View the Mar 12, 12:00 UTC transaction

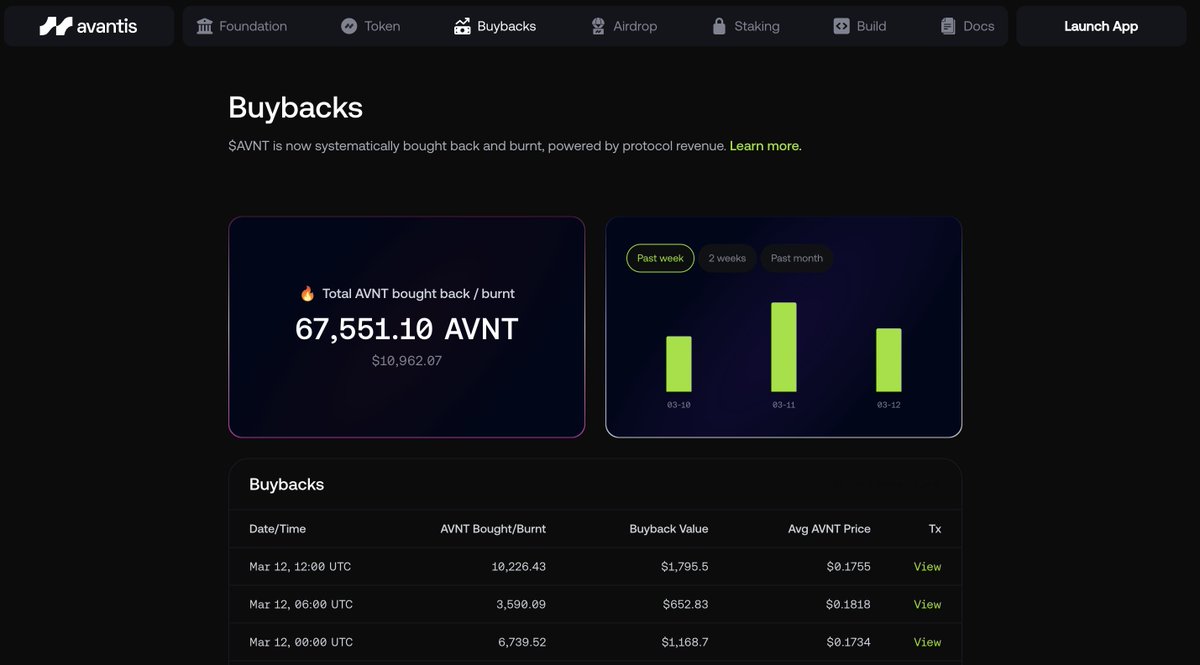927,567
